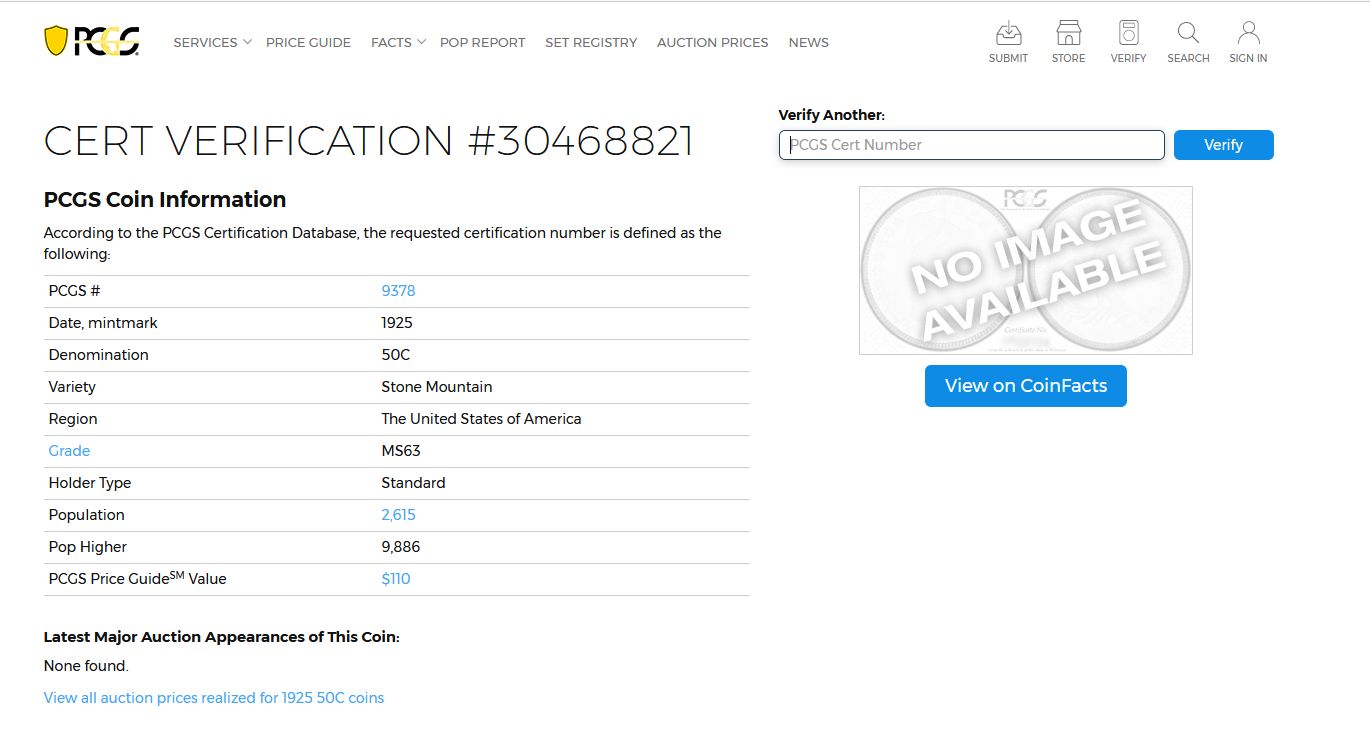Open the Population 2,615 link
1370x732 pixels.
pyautogui.click(x=398, y=515)
